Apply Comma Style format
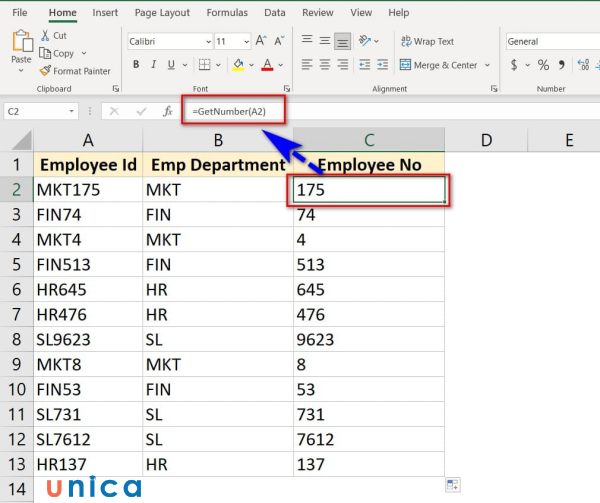This screenshot has width=600, height=503. point(561,65)
